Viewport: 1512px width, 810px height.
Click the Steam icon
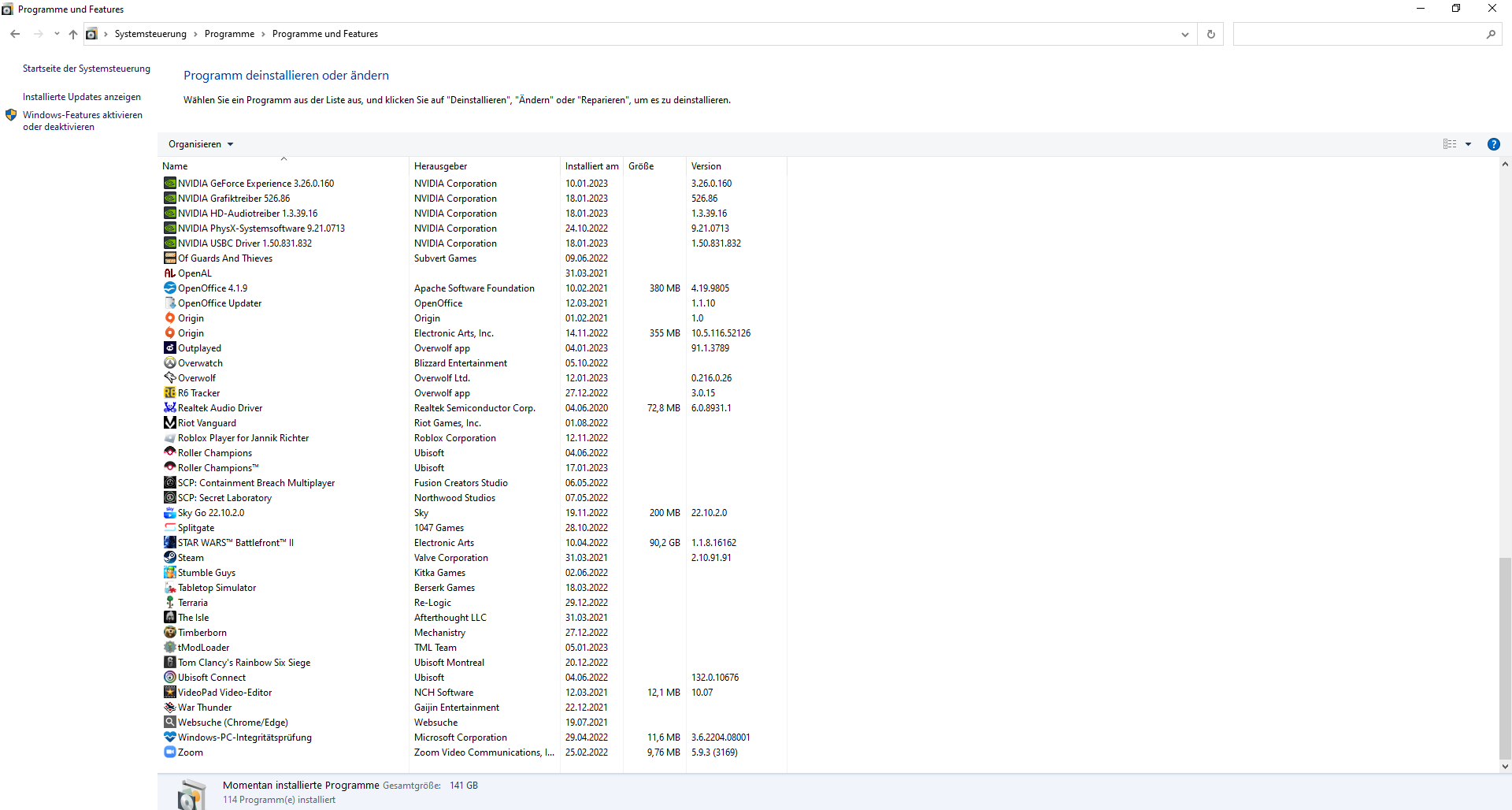coord(169,557)
